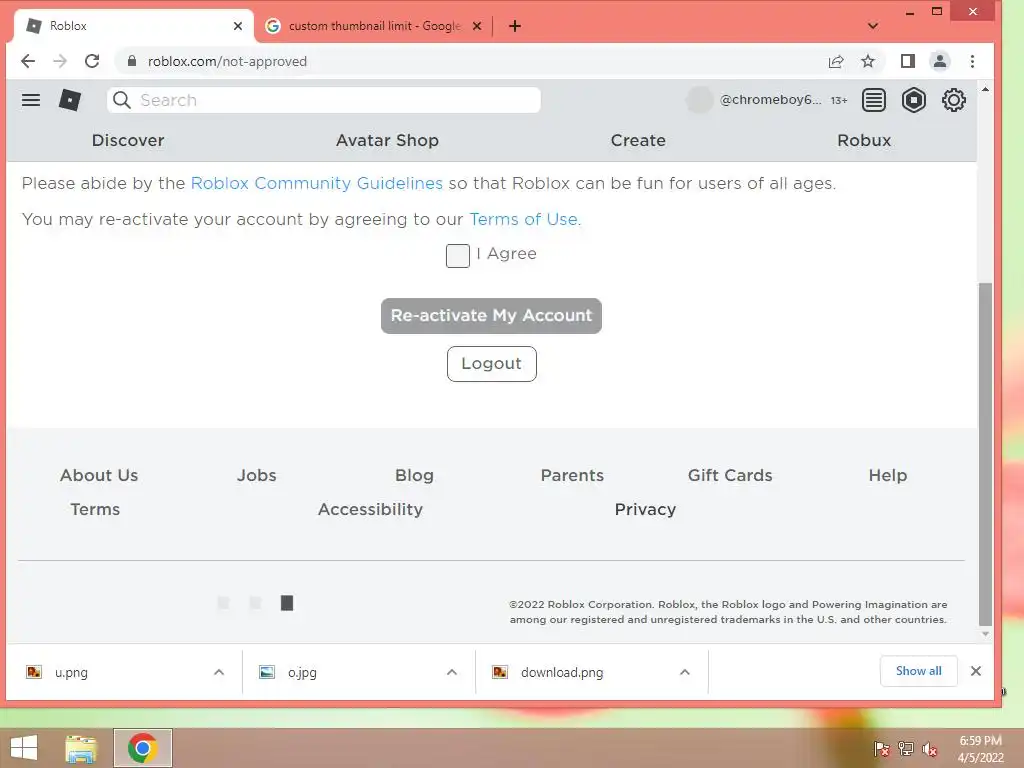Open the Create nav item
Screen dimensions: 1024x768
tap(638, 140)
